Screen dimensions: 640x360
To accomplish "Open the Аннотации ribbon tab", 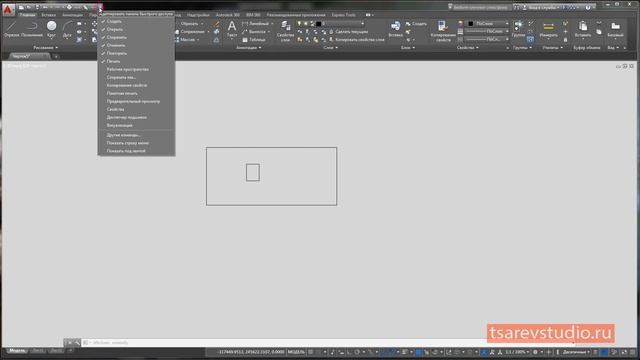I will [72, 15].
